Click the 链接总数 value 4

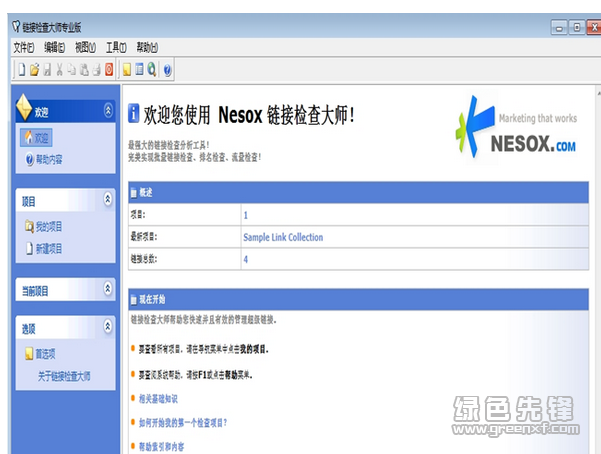[246, 260]
